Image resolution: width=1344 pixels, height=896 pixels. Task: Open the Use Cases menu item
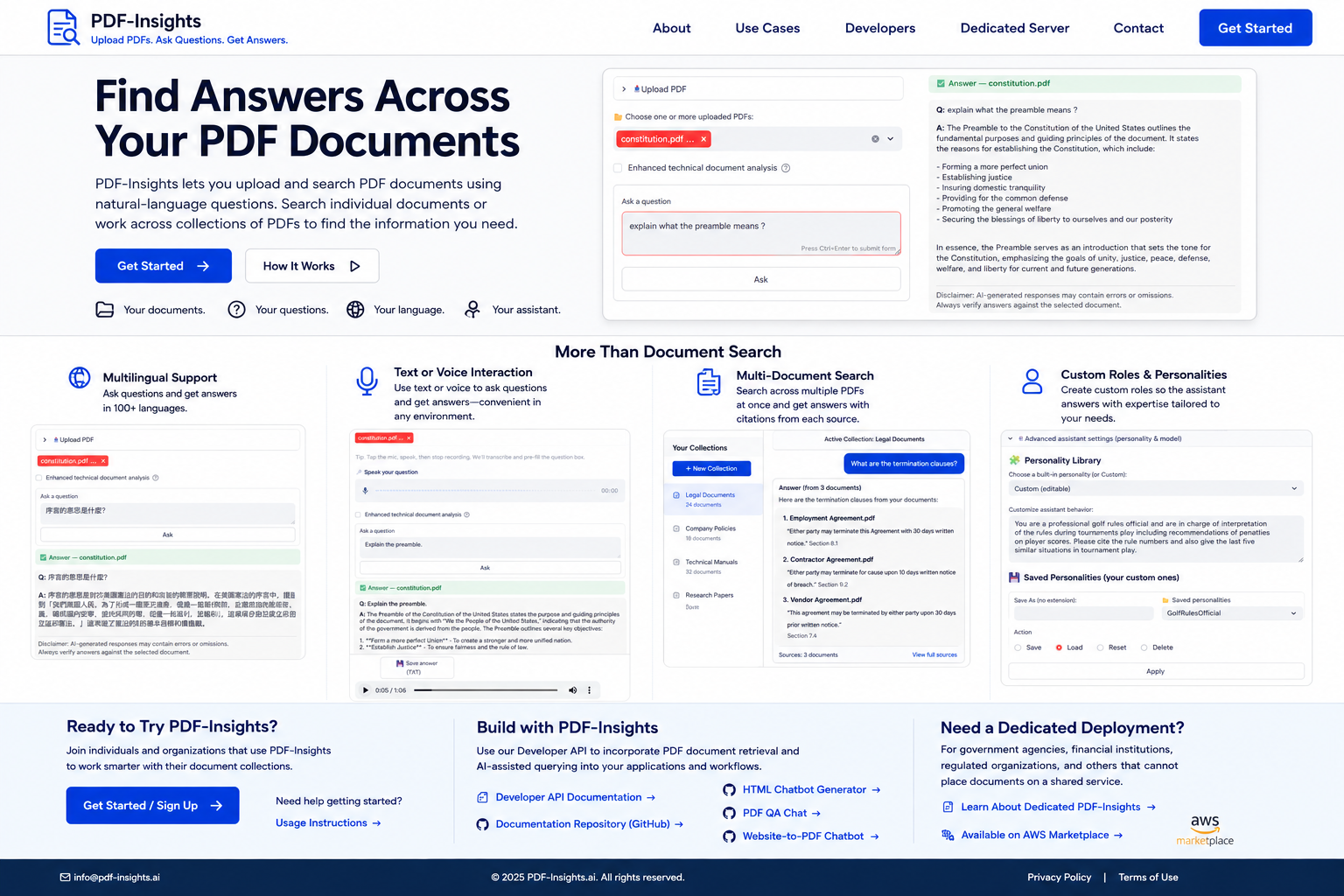[x=767, y=28]
